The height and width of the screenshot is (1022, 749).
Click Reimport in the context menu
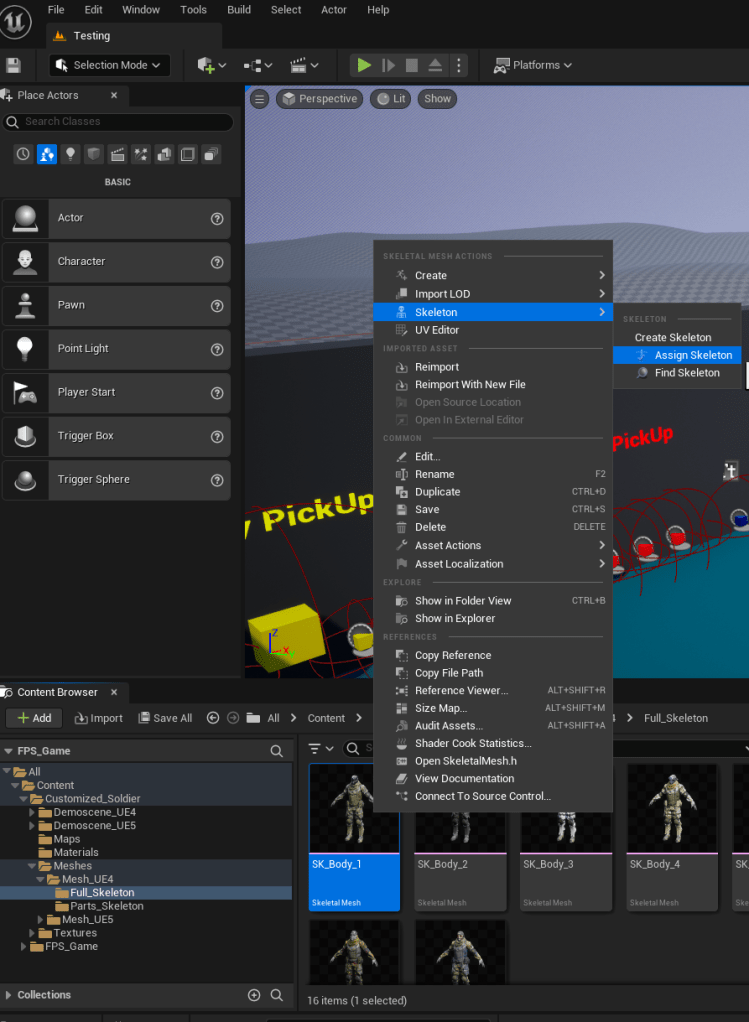tap(437, 367)
